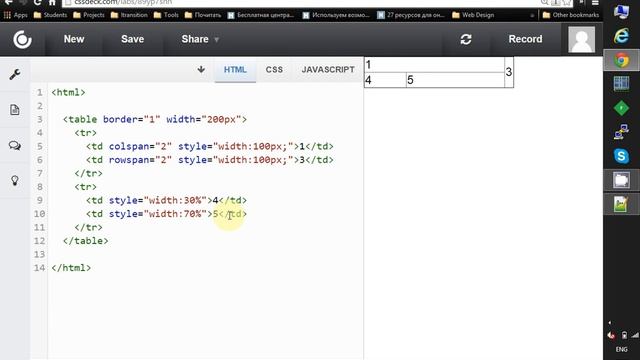This screenshot has width=640, height=360.
Task: Open the Itransition bookmark folder
Action: pos(129,15)
